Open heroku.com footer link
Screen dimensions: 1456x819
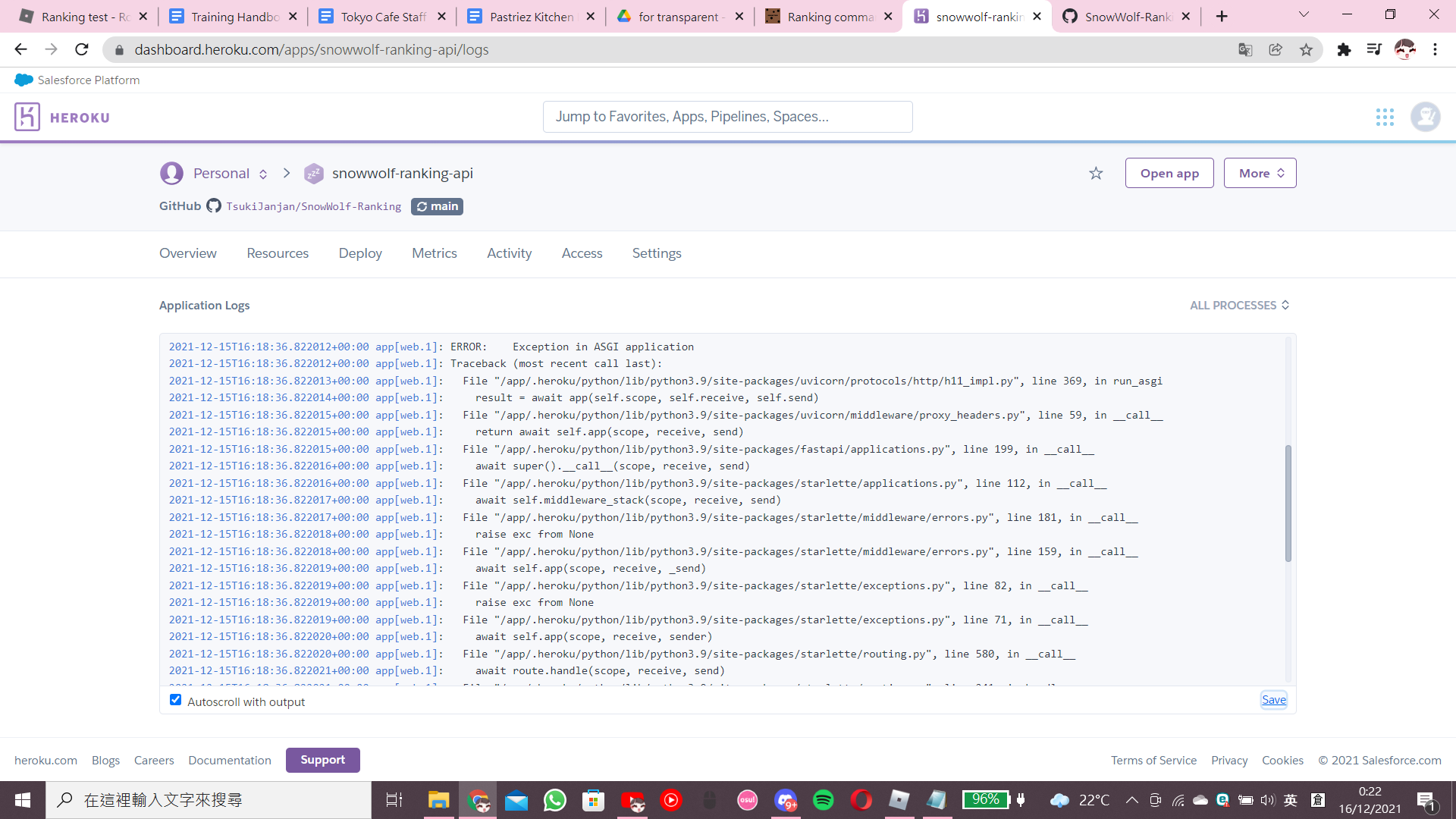[x=45, y=760]
